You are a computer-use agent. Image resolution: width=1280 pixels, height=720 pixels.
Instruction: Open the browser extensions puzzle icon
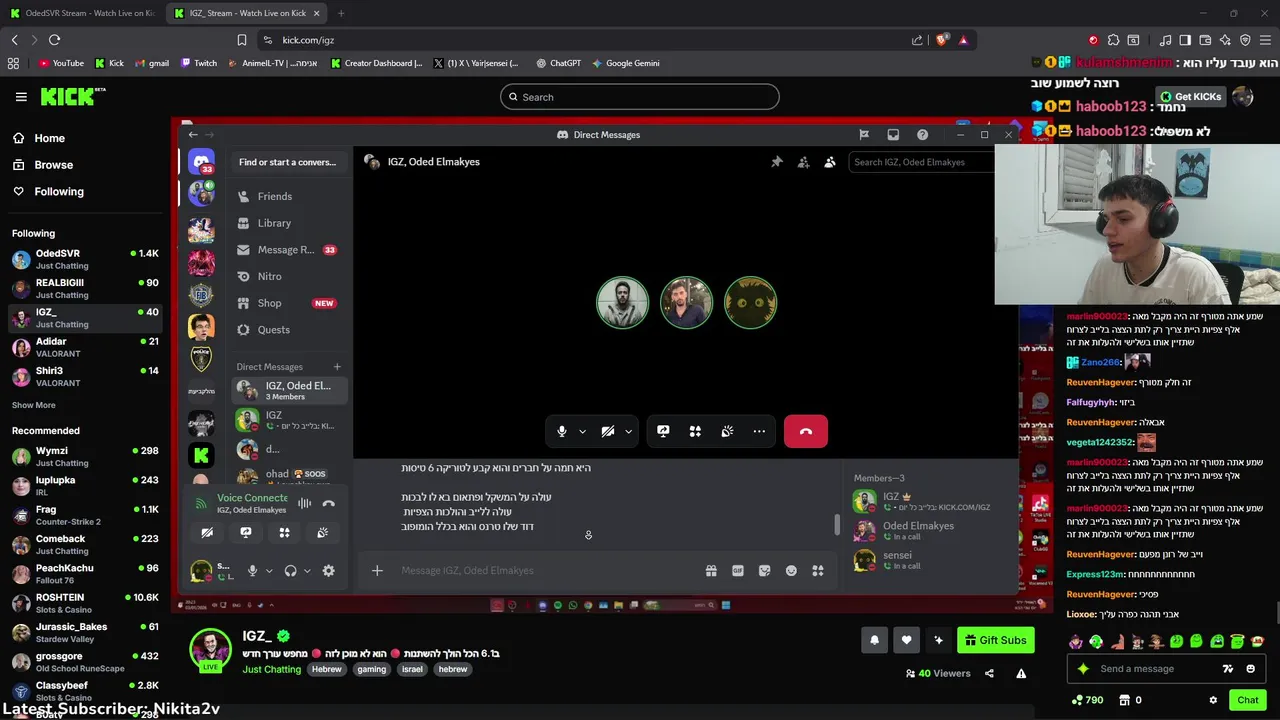click(x=1113, y=40)
